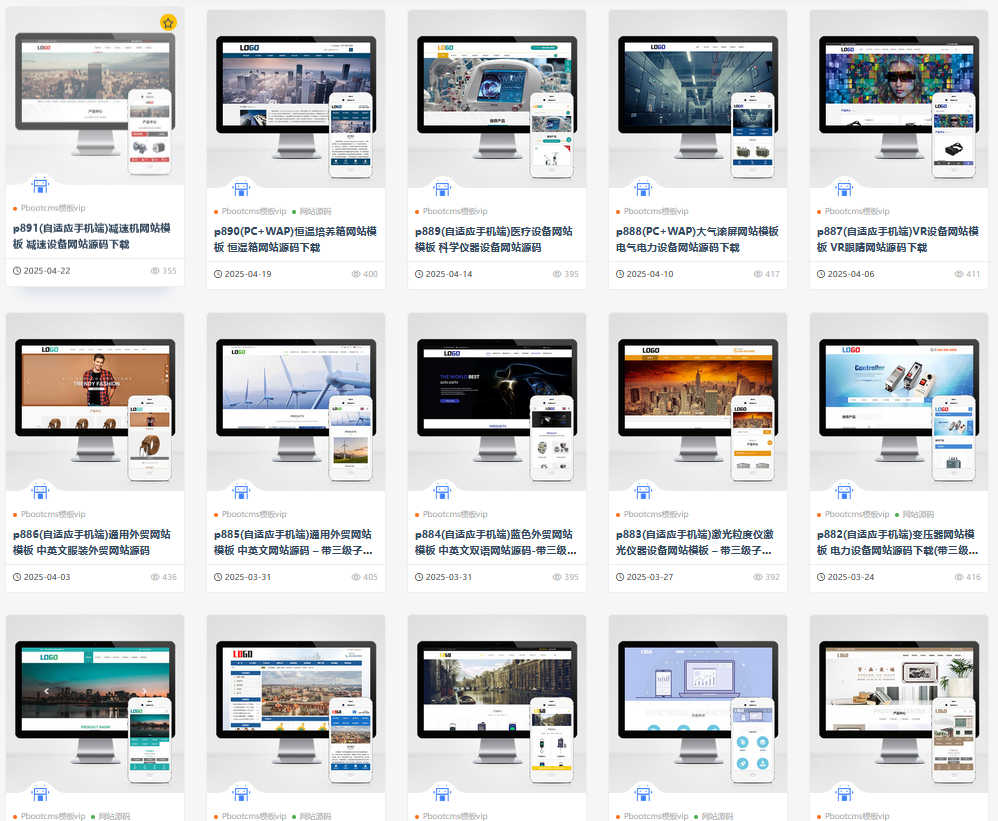998x821 pixels.
Task: Click the eye views icon beside 395 on the p889 card
Action: click(557, 274)
